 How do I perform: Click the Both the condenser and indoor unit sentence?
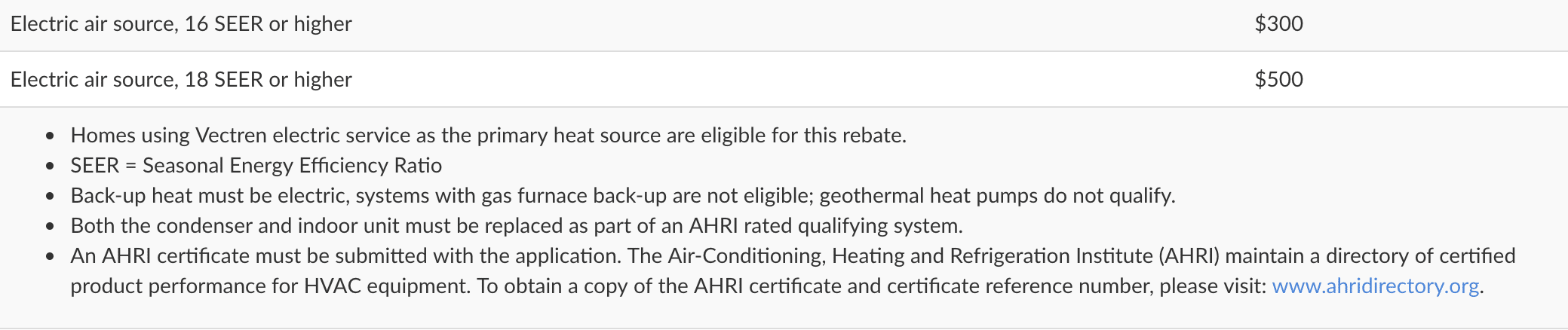(517, 226)
